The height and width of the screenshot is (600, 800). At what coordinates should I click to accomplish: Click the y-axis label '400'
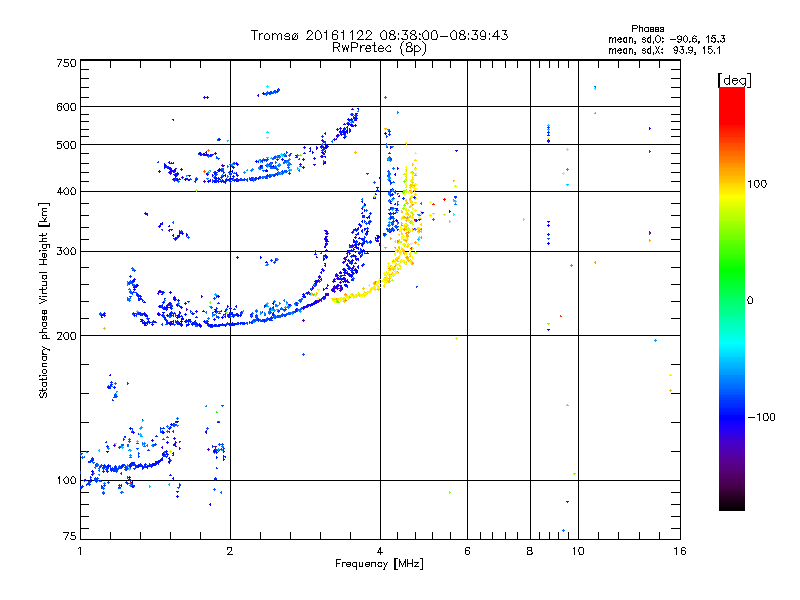point(66,191)
